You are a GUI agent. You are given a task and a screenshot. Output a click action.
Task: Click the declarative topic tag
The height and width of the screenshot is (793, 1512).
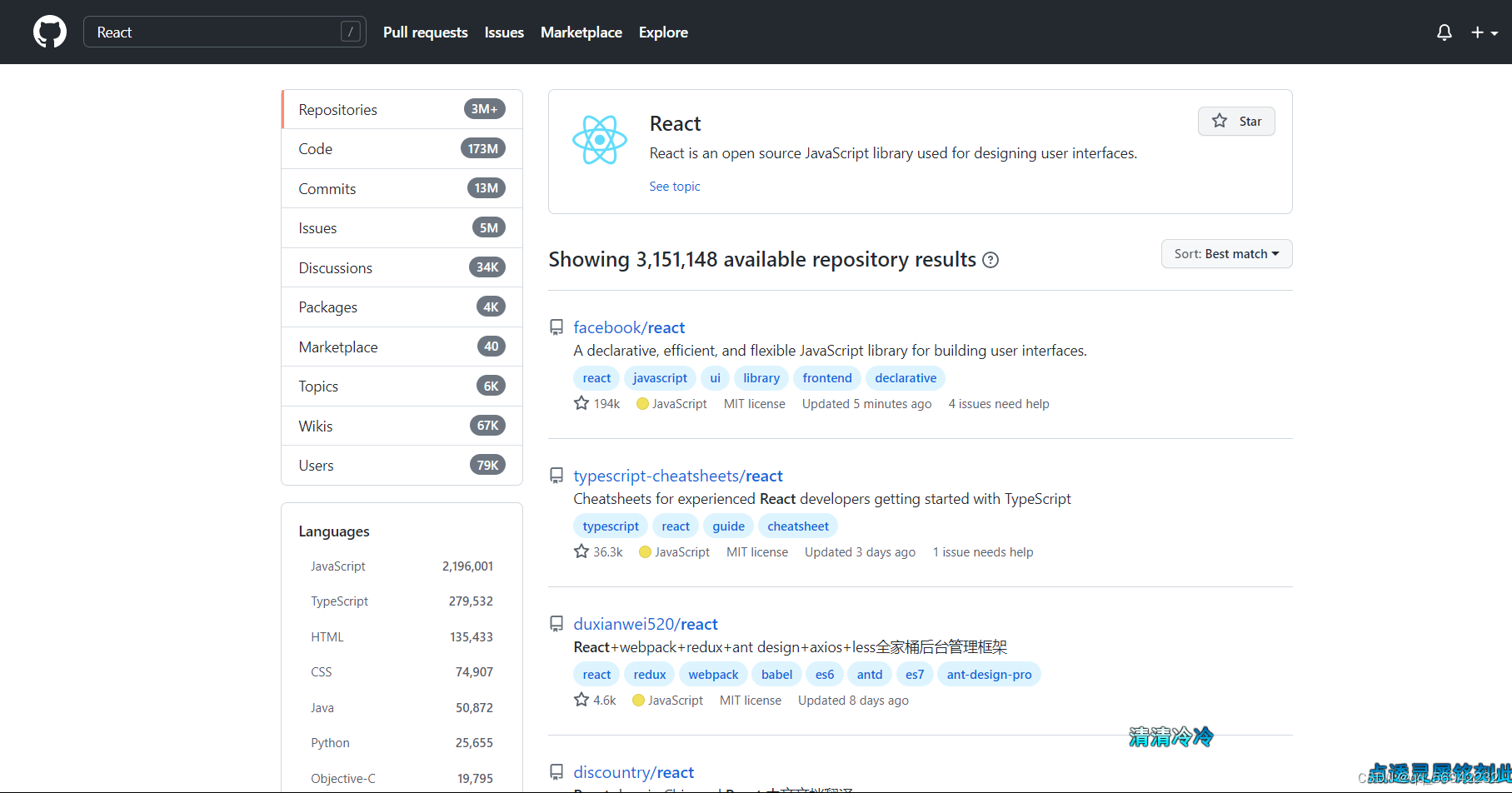click(x=906, y=378)
